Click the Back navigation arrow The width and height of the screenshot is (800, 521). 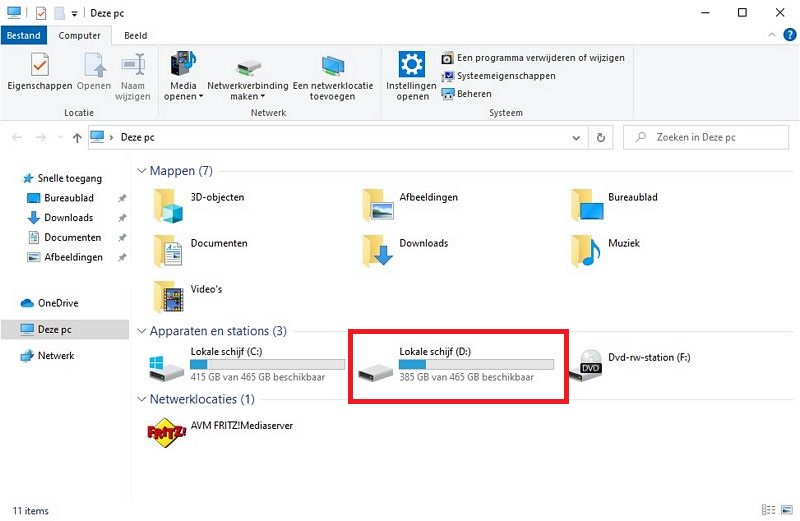click(16, 137)
